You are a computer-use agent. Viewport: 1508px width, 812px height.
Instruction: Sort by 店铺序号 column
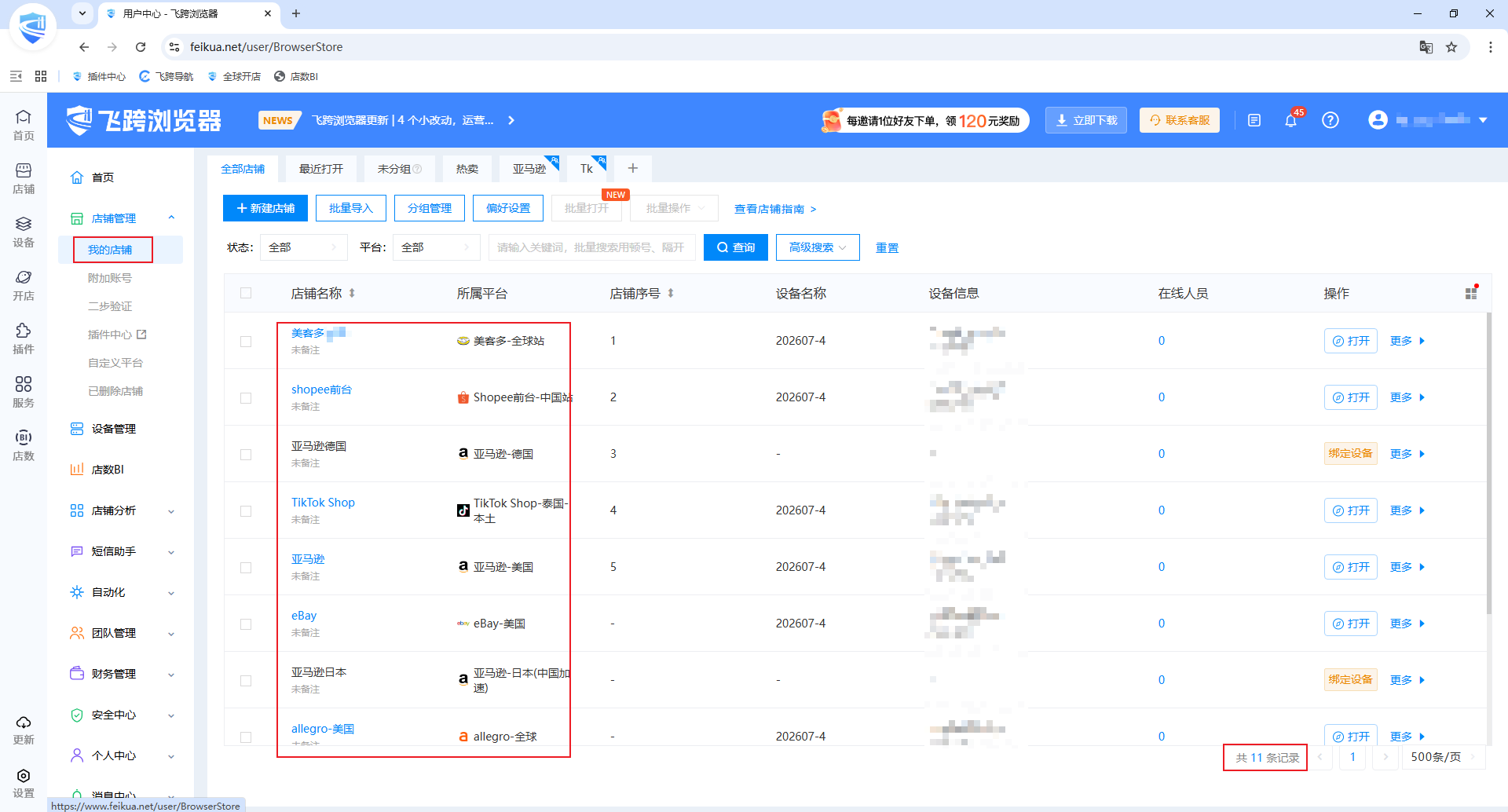671,293
